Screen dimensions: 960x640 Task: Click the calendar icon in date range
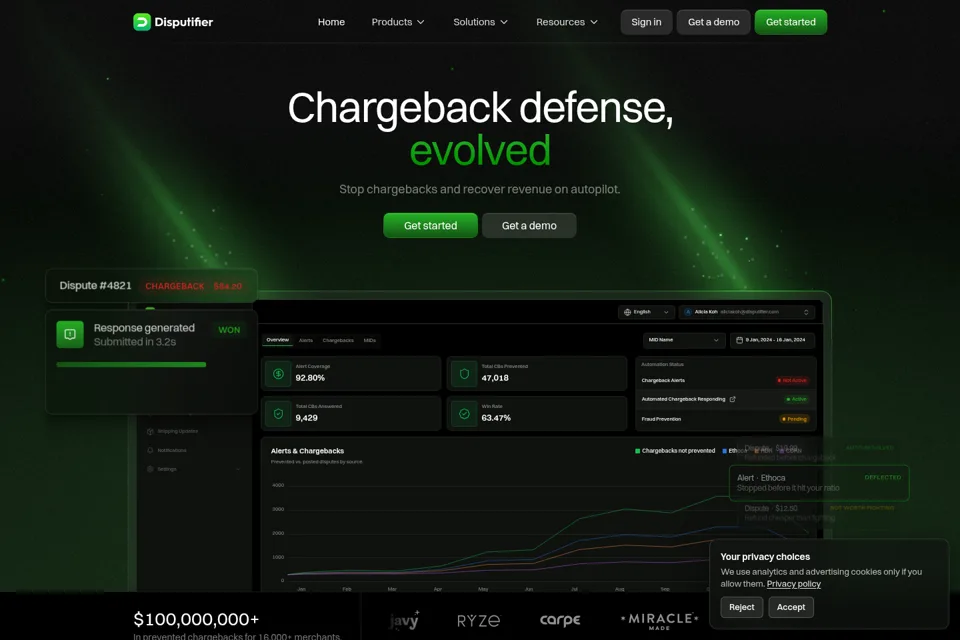(739, 340)
